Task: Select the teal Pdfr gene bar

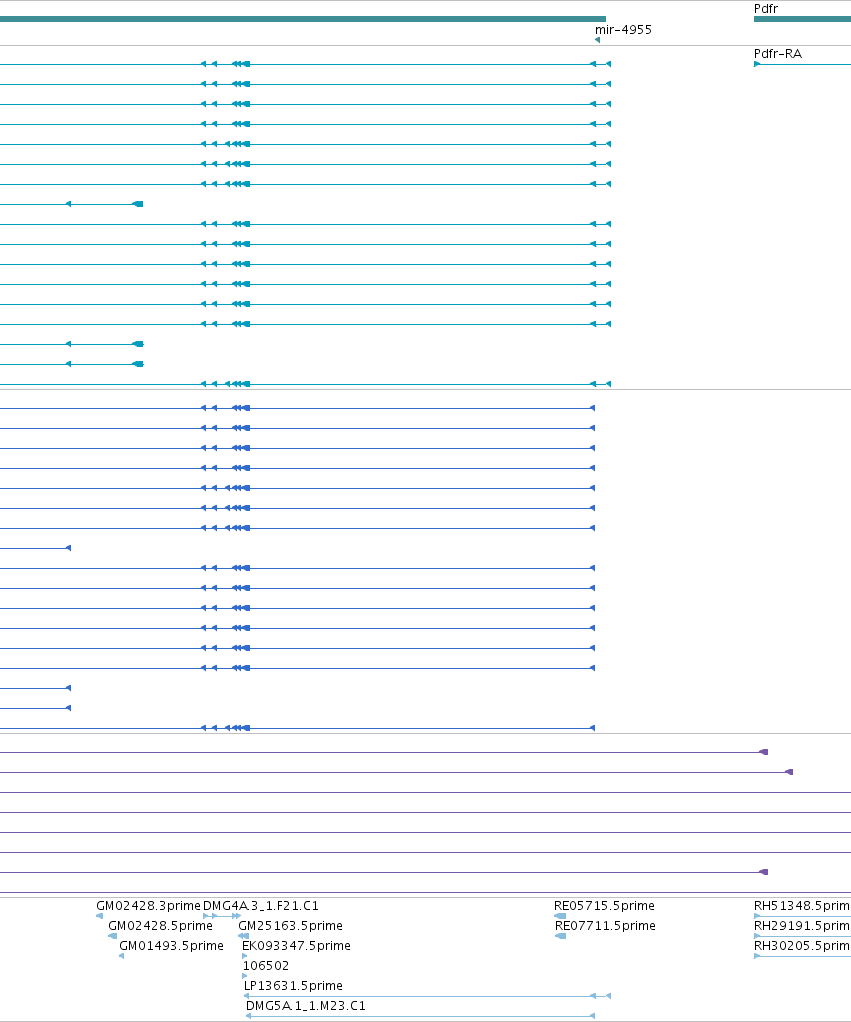Action: pyautogui.click(x=802, y=19)
